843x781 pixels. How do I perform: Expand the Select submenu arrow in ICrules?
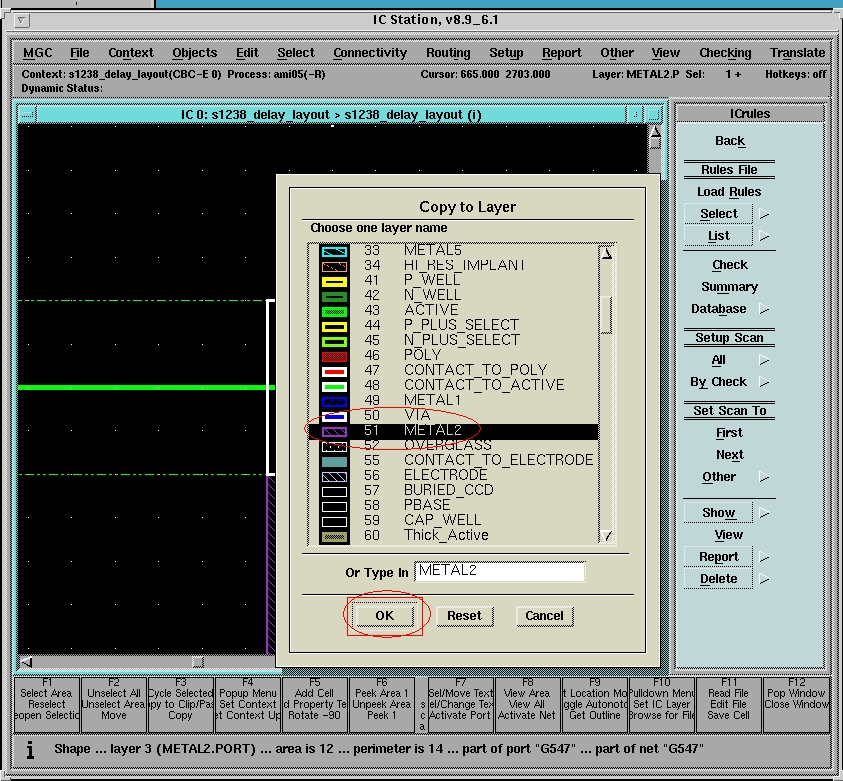[x=765, y=213]
